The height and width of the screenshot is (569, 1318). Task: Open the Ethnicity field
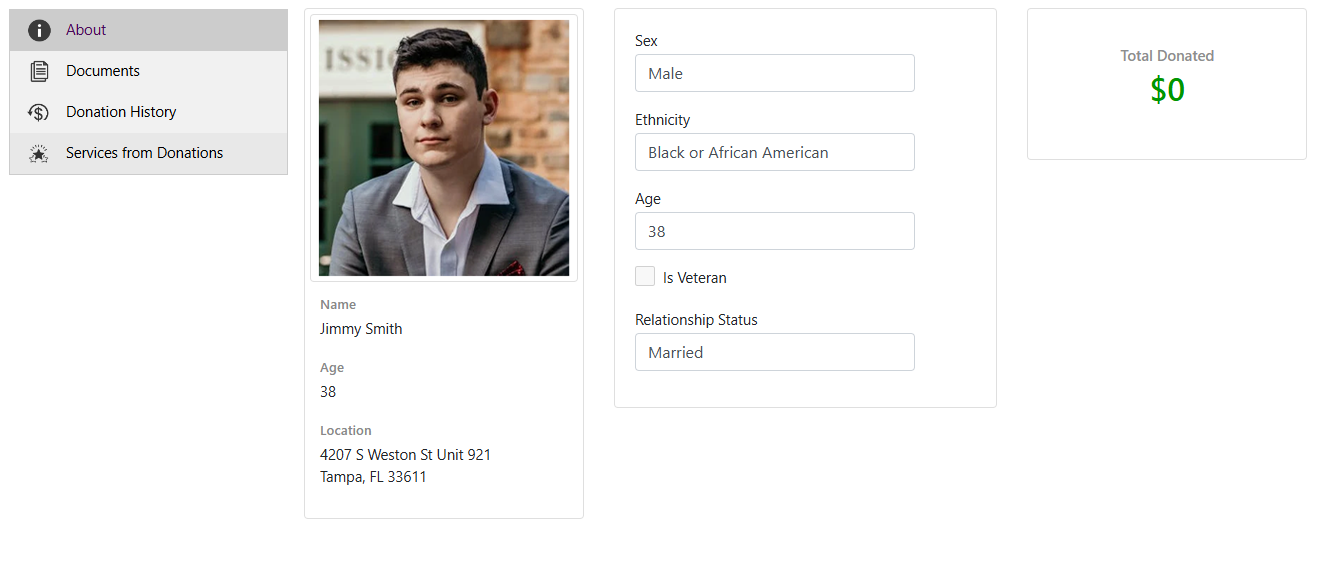[x=774, y=152]
